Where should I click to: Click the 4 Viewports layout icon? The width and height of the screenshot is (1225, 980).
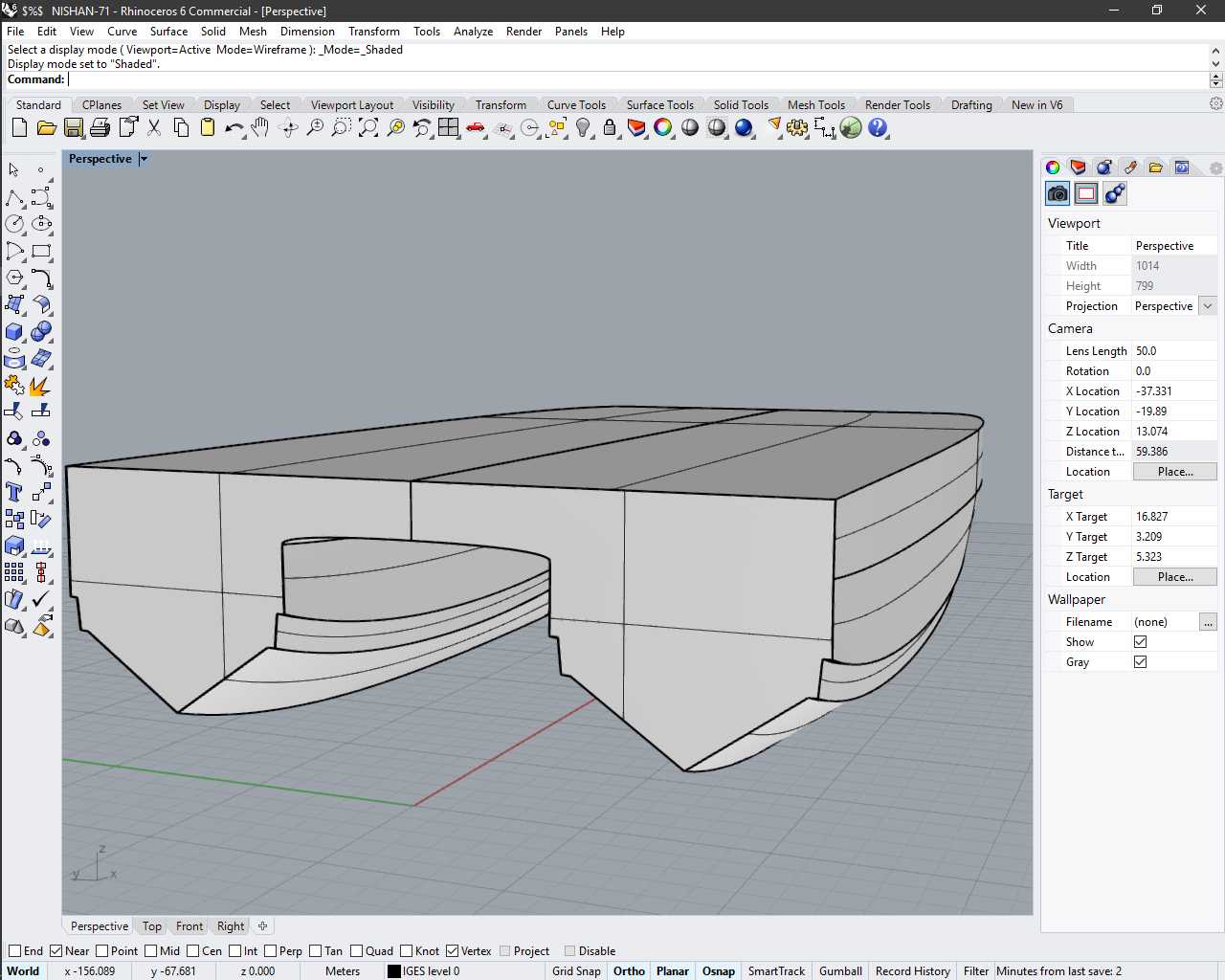(449, 127)
